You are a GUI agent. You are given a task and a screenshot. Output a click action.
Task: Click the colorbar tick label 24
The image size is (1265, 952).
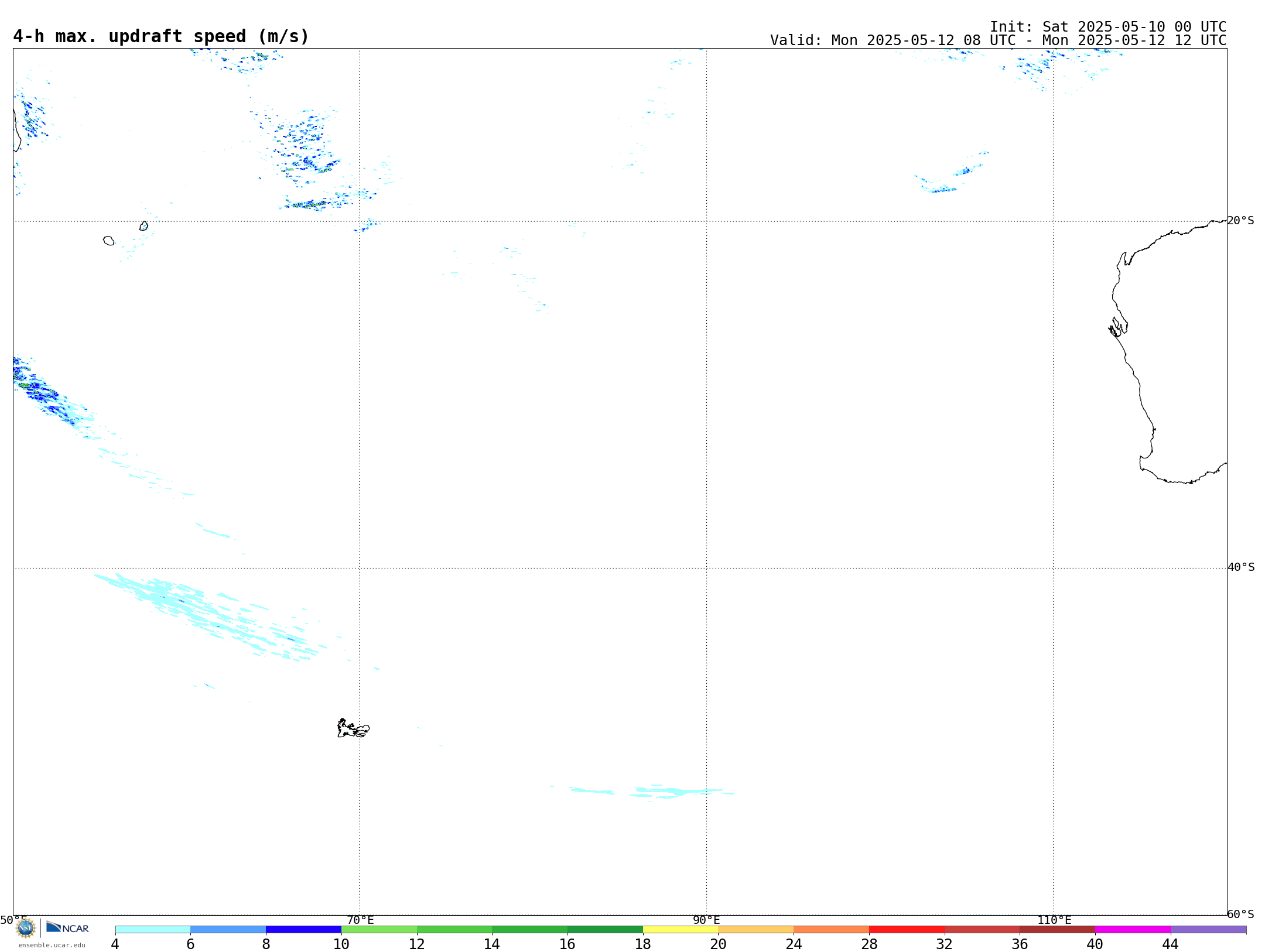point(794,944)
